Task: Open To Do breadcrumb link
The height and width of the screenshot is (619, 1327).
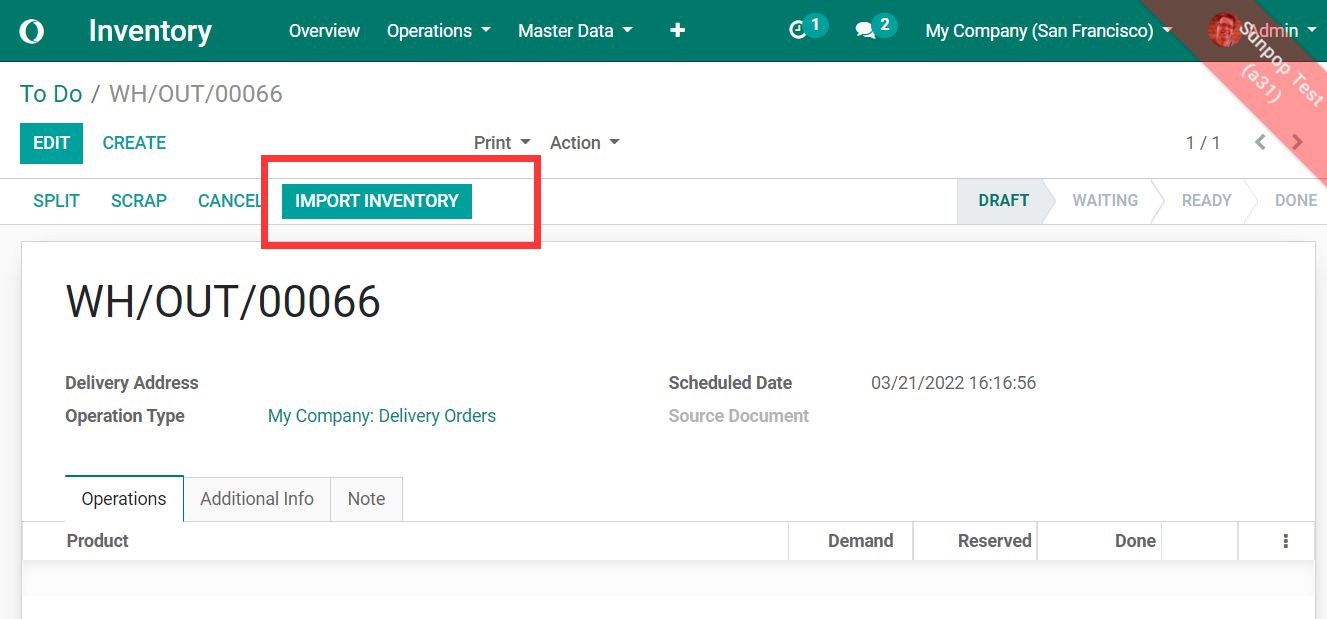Action: (x=51, y=94)
